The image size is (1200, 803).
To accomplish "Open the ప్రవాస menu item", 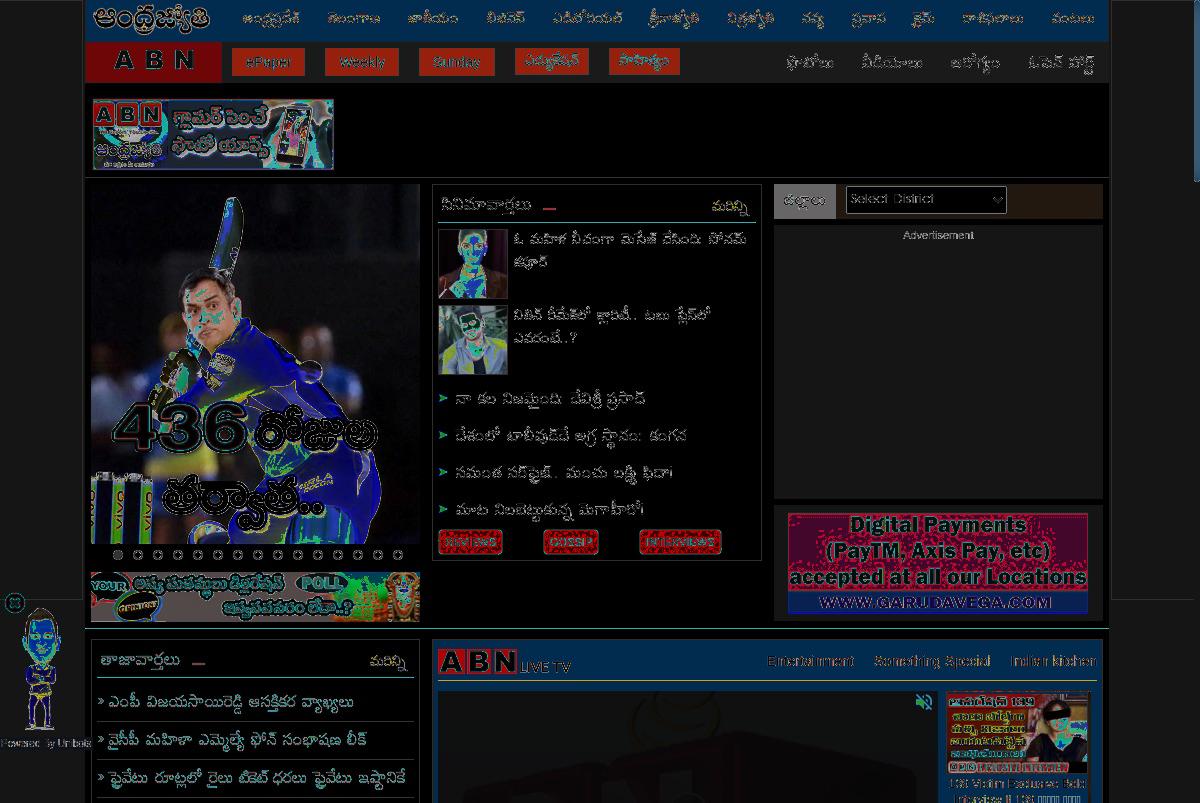I will point(868,19).
